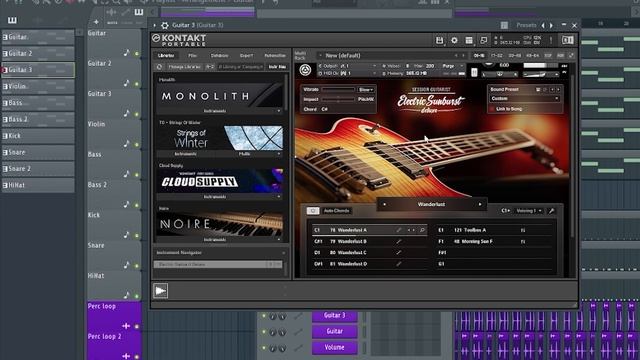640x360 pixels.
Task: Toggle the Auto Chords switch
Action: click(x=313, y=211)
